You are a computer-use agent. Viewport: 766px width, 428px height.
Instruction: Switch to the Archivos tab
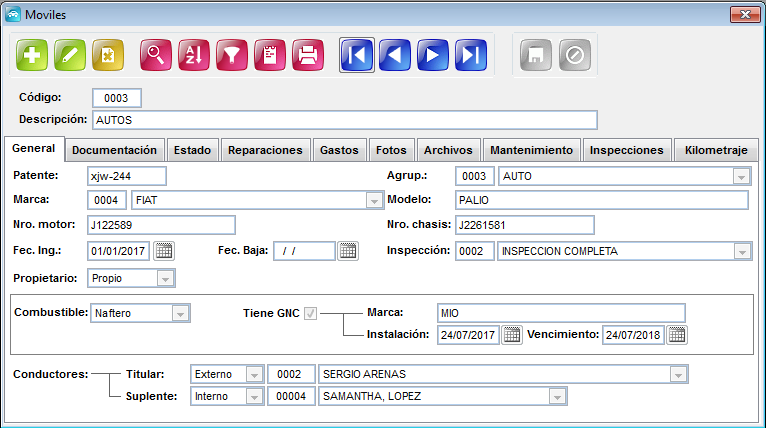(448, 150)
